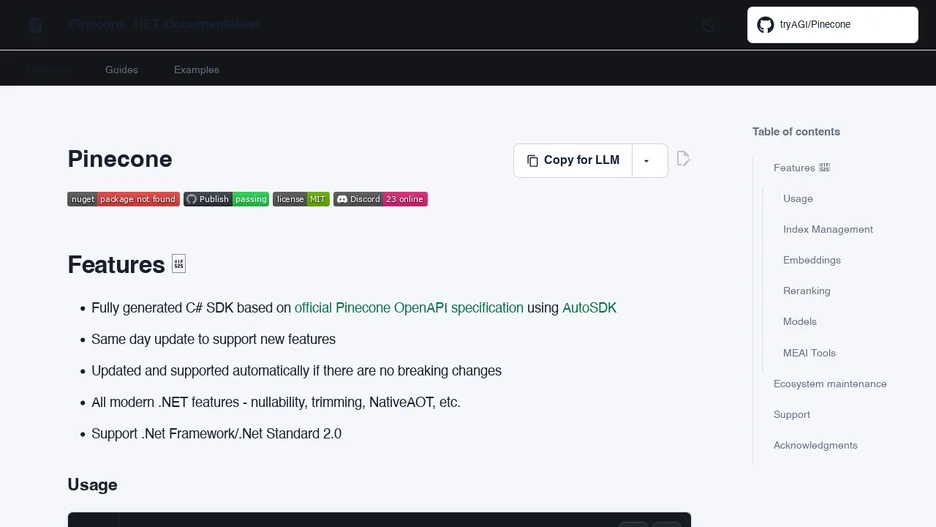936x527 pixels.
Task: Click the GitHub octocat icon
Action: [765, 24]
